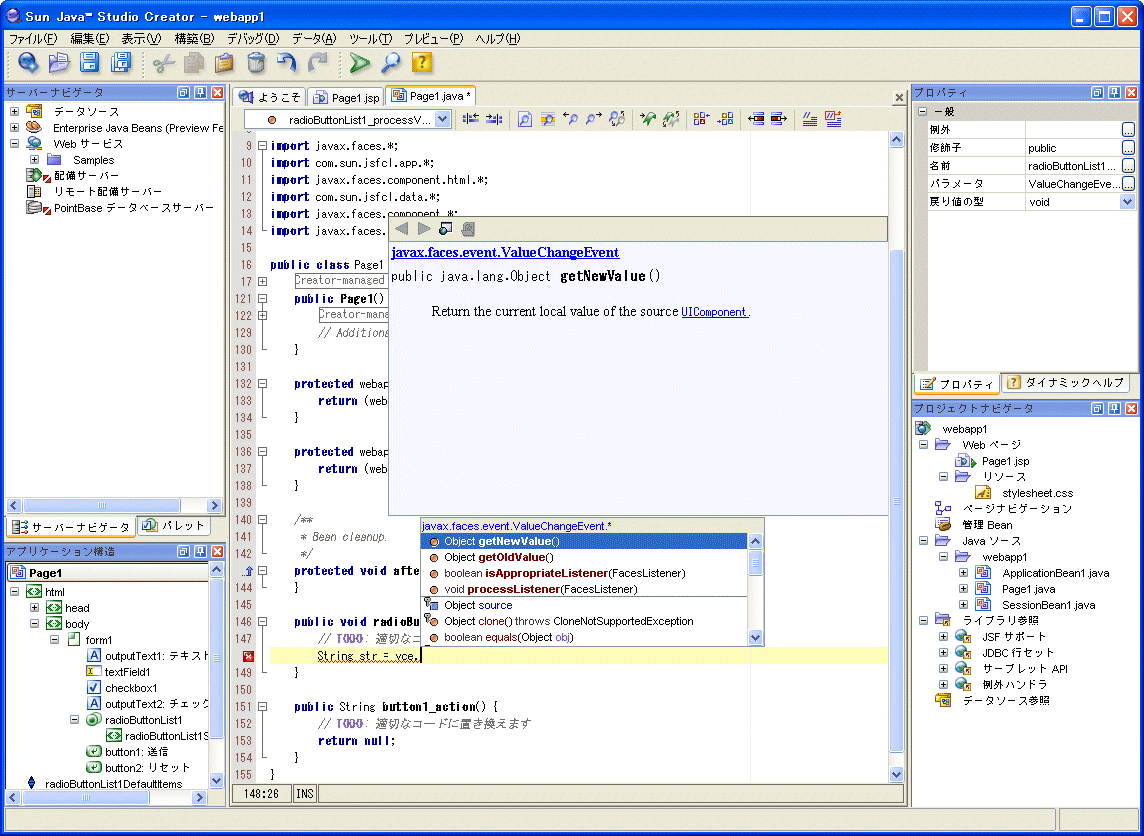Expand the folded code on line 17

pyautogui.click(x=263, y=282)
